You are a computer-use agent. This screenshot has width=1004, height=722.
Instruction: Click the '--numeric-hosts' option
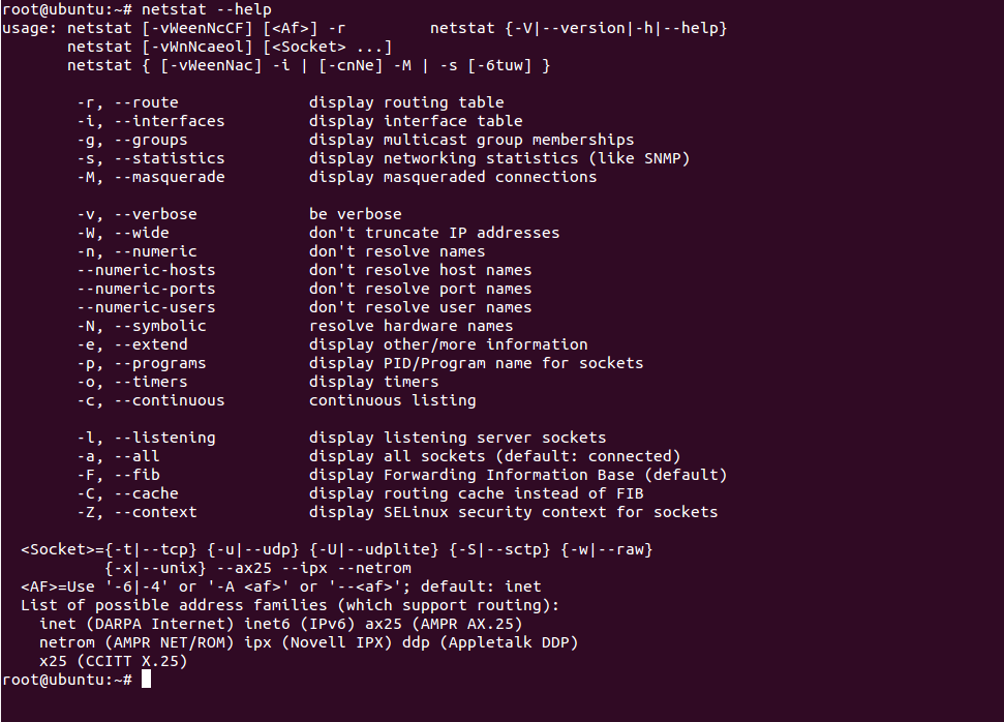pyautogui.click(x=147, y=270)
